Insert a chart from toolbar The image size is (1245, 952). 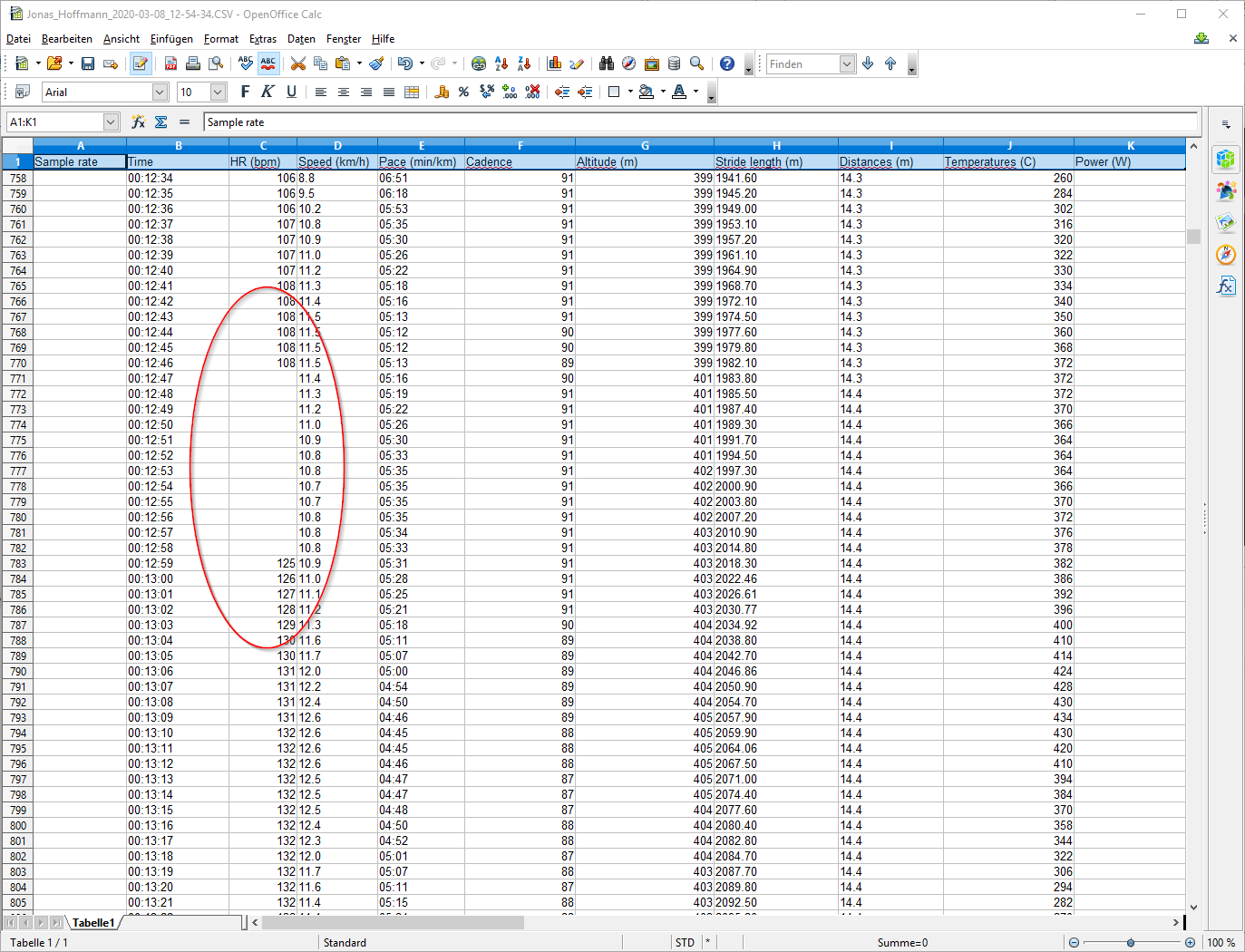pyautogui.click(x=554, y=63)
